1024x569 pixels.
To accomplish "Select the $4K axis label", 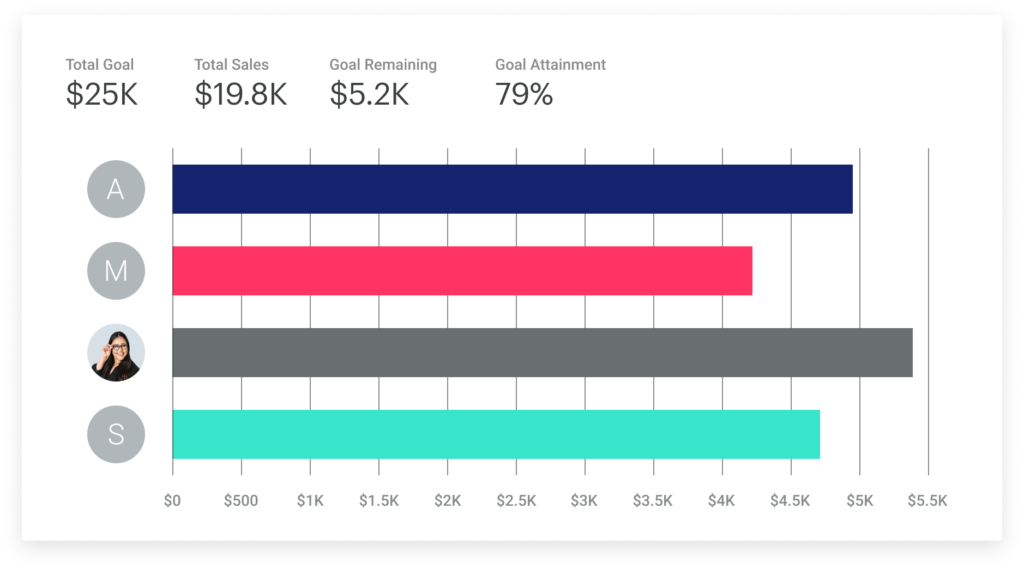I will click(x=721, y=500).
